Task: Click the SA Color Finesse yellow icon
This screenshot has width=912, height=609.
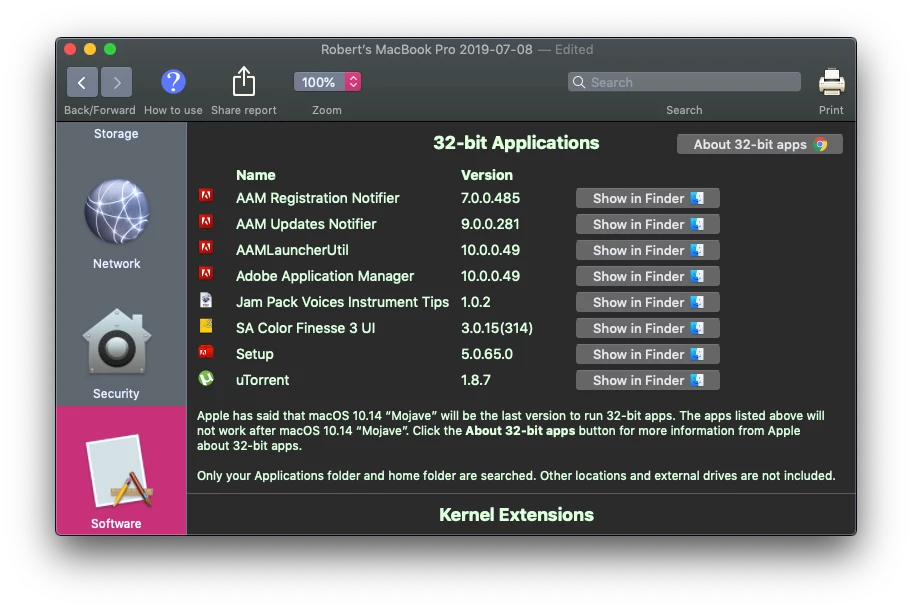Action: (206, 326)
